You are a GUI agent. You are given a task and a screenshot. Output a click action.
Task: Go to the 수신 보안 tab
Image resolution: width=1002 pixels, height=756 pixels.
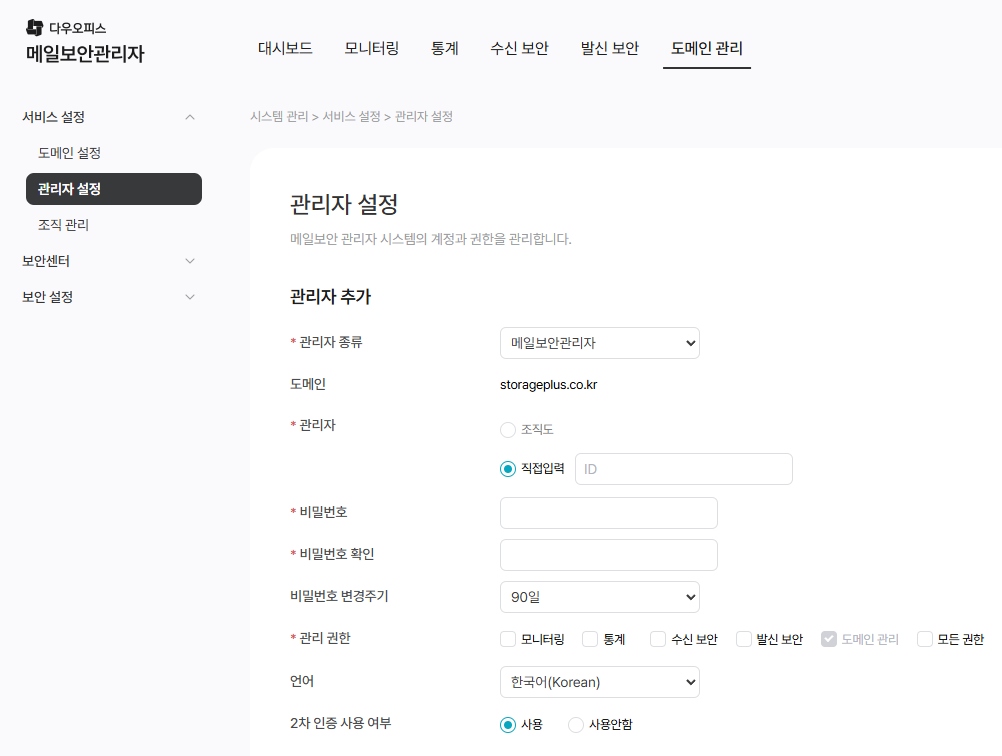coord(519,48)
